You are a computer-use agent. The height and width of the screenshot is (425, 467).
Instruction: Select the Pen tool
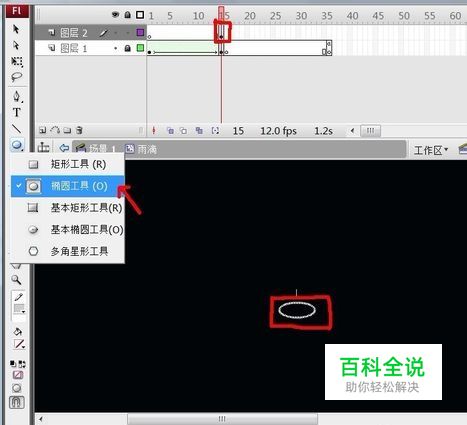(x=17, y=96)
